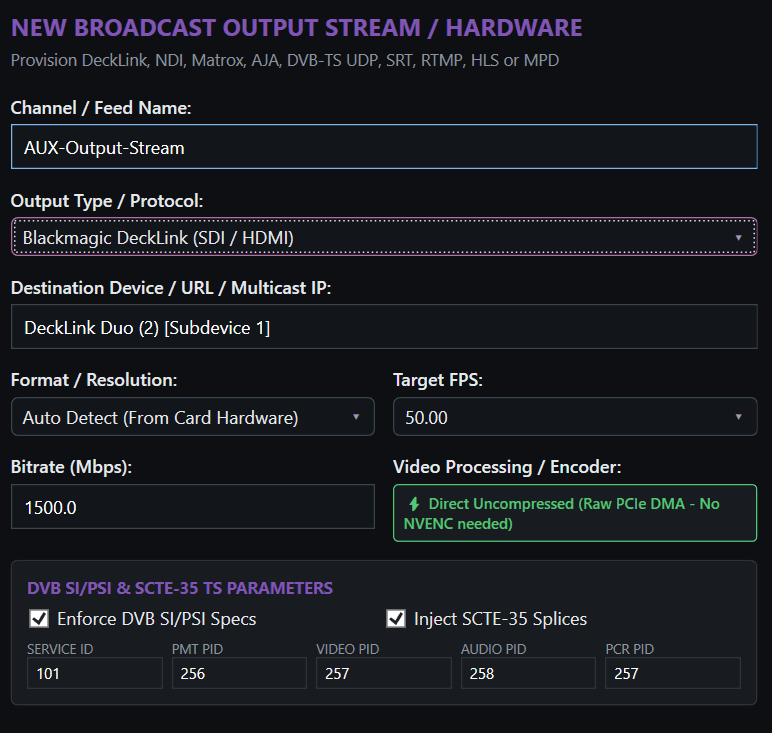Click the PCR PID field
This screenshot has height=733, width=772.
[x=673, y=673]
